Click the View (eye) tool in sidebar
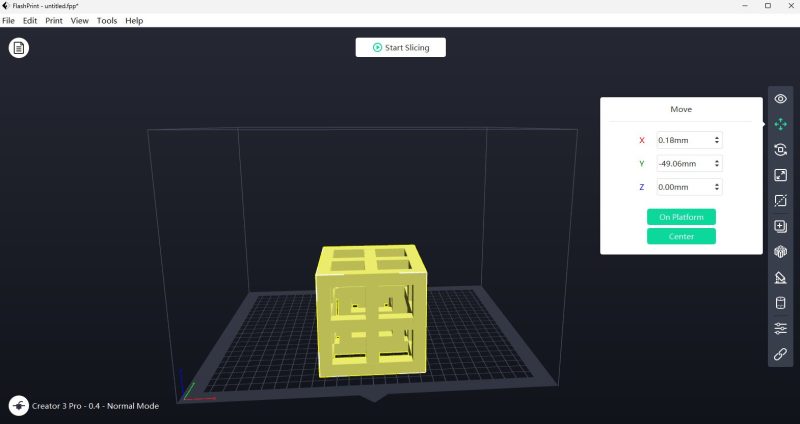The width and height of the screenshot is (800, 424). pos(780,99)
